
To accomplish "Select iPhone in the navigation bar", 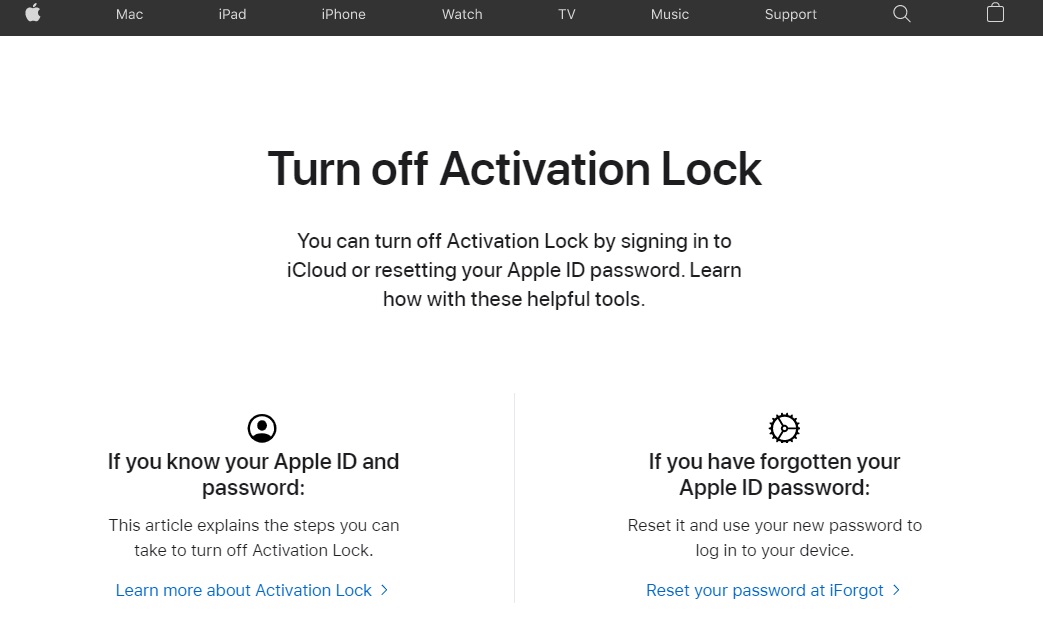I will click(343, 14).
